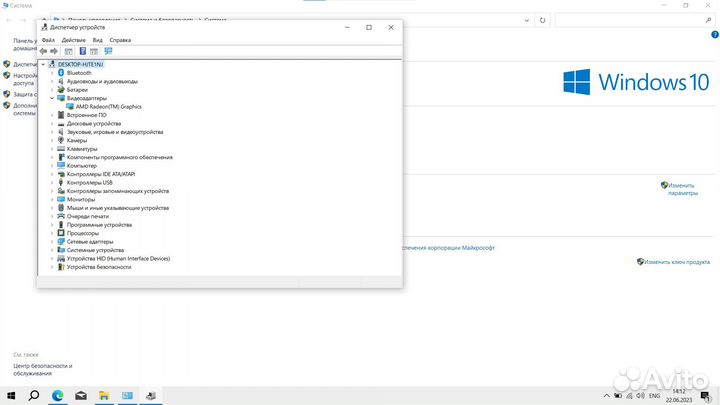Screen dimensions: 720x405
Task: Open the Справка menu
Action: (x=120, y=40)
